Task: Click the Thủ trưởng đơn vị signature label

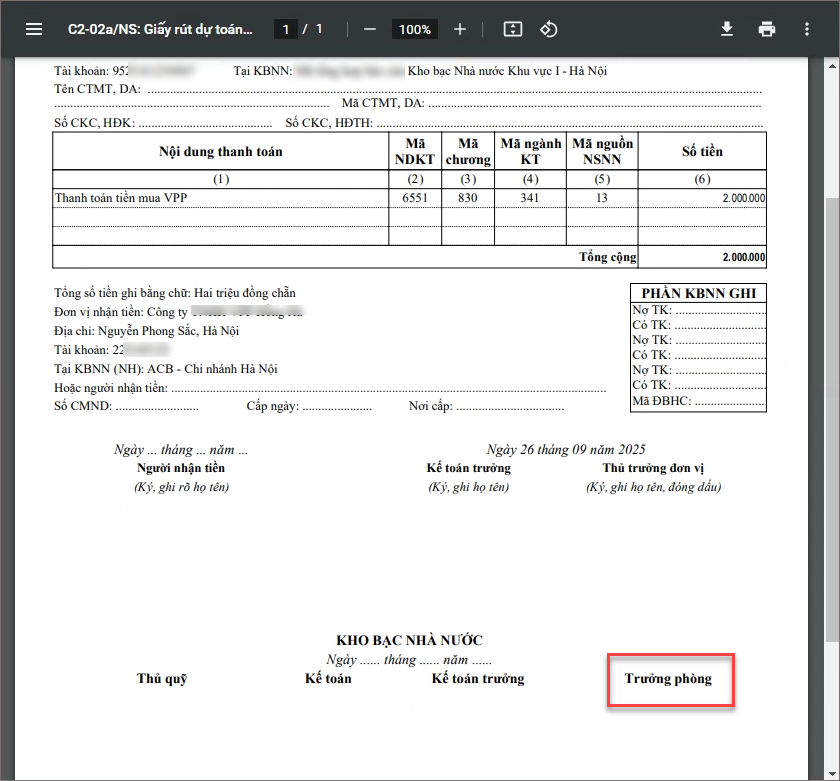Action: [x=653, y=468]
